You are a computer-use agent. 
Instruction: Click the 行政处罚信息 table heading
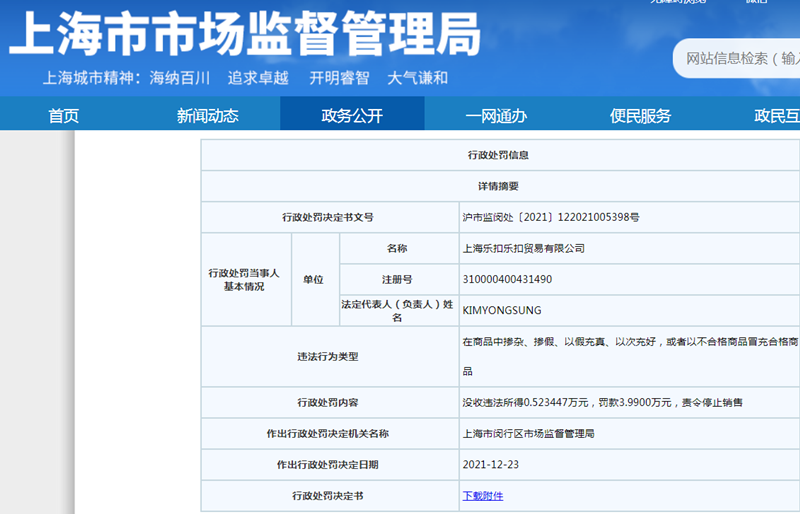[x=498, y=155]
